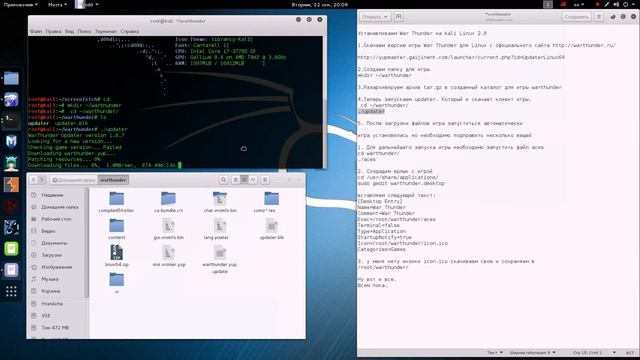Open the VSE volume in sidebar
The width and height of the screenshot is (640, 360).
click(45, 316)
